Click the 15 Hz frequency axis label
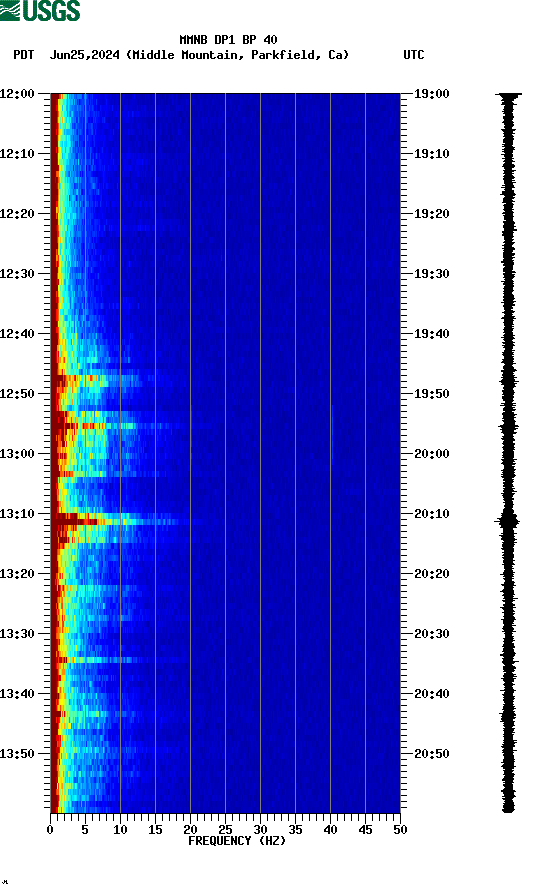Viewport: 552px width, 893px height. pos(155,830)
